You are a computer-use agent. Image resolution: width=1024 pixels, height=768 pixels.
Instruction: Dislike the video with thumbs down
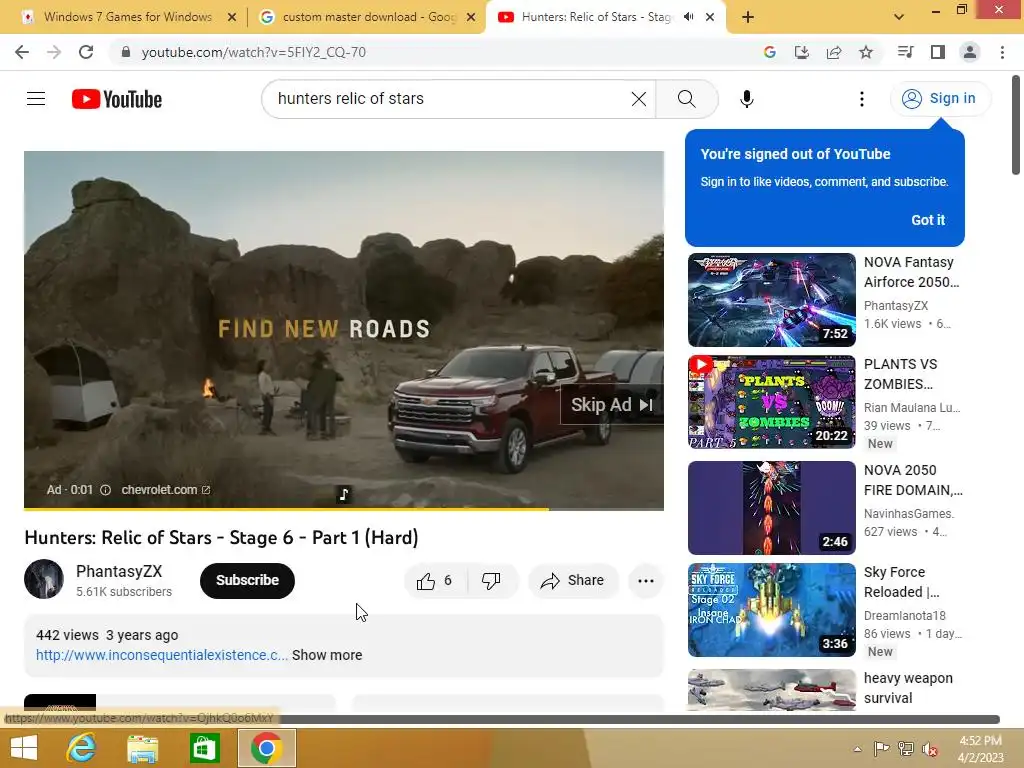[x=491, y=581]
